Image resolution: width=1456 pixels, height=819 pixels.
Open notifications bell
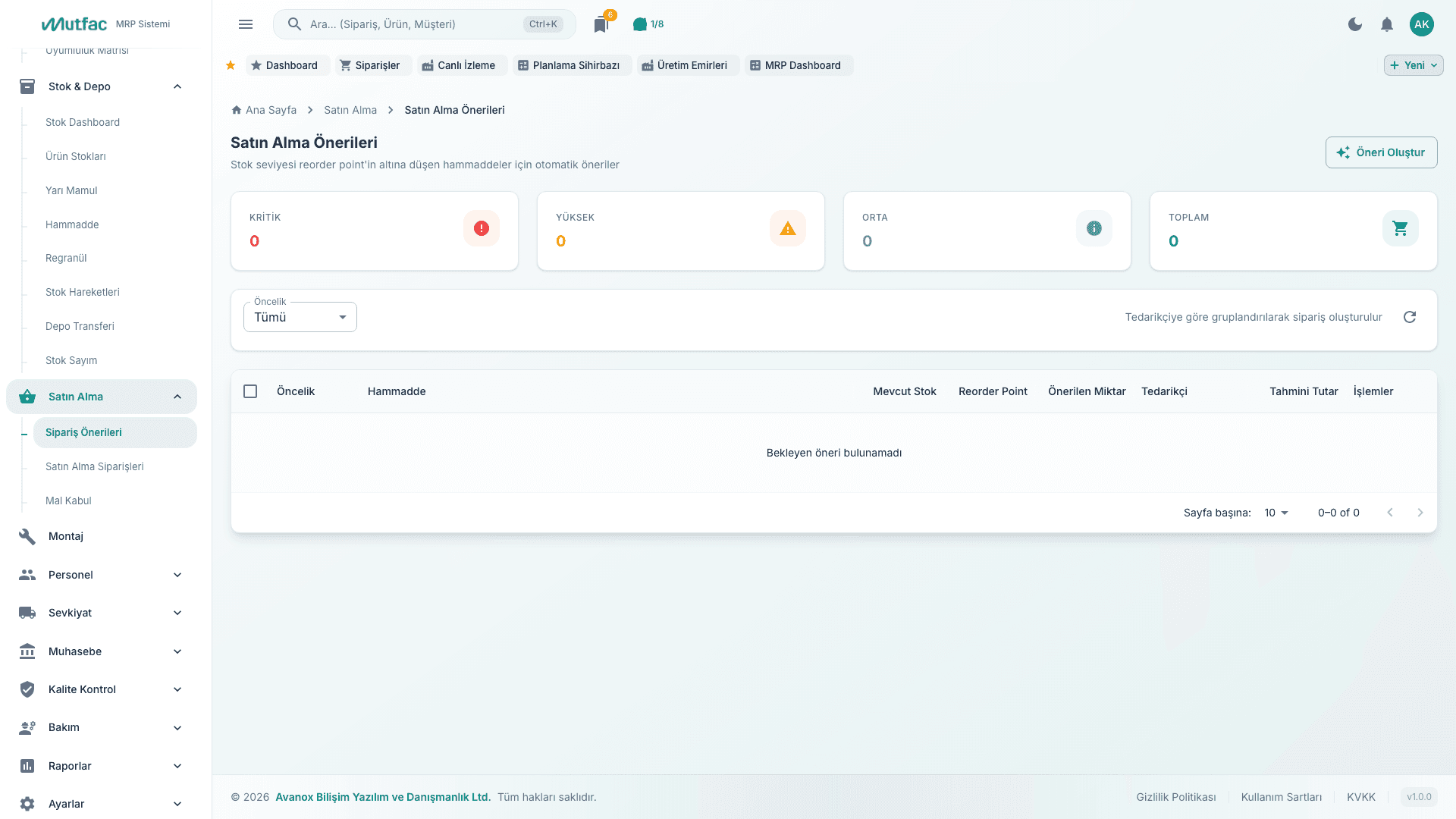tap(1387, 24)
